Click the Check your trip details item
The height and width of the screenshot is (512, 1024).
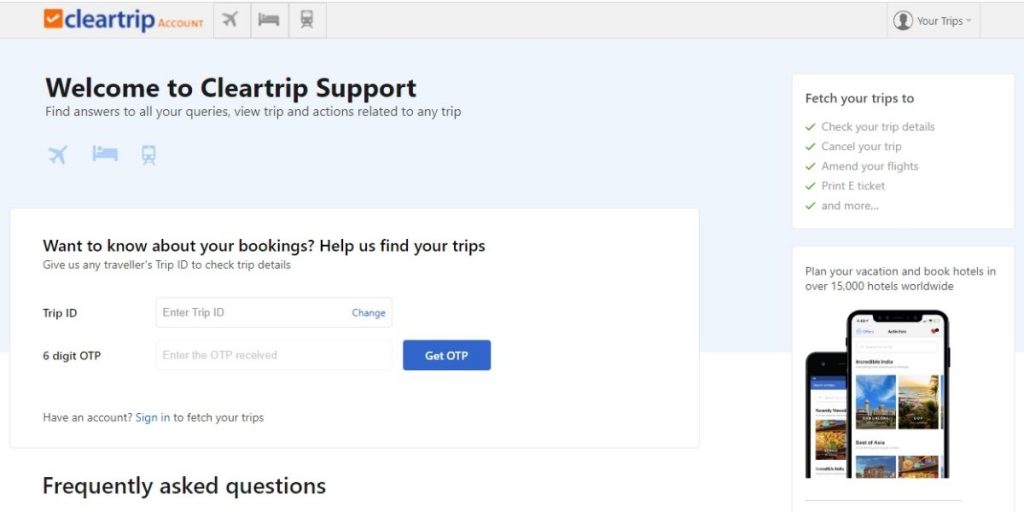click(877, 127)
